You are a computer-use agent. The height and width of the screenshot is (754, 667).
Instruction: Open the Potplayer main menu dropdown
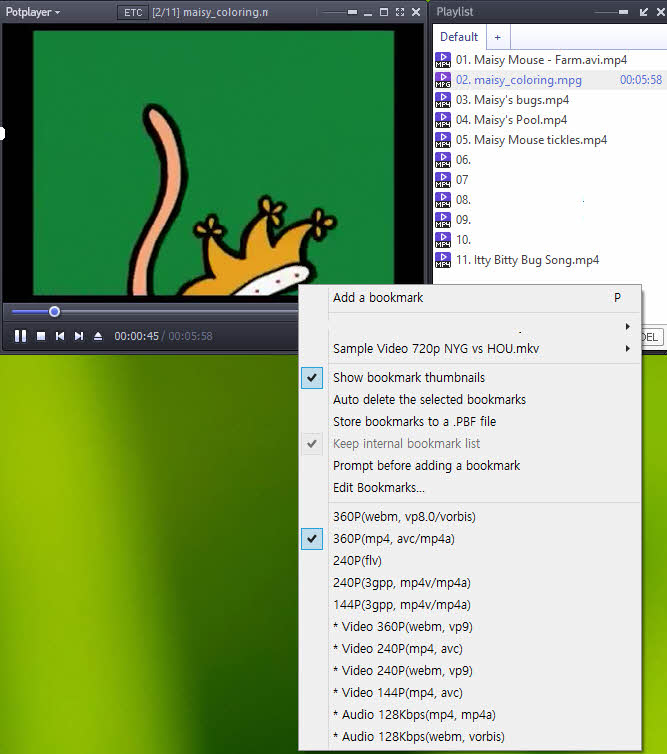pos(32,12)
